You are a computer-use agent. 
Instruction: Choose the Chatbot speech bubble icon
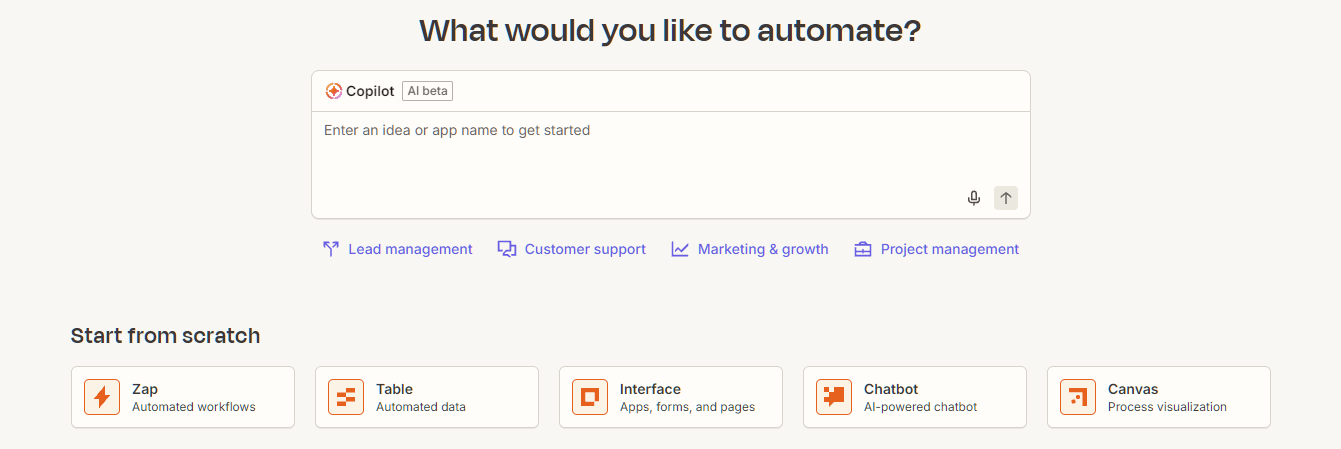[833, 397]
